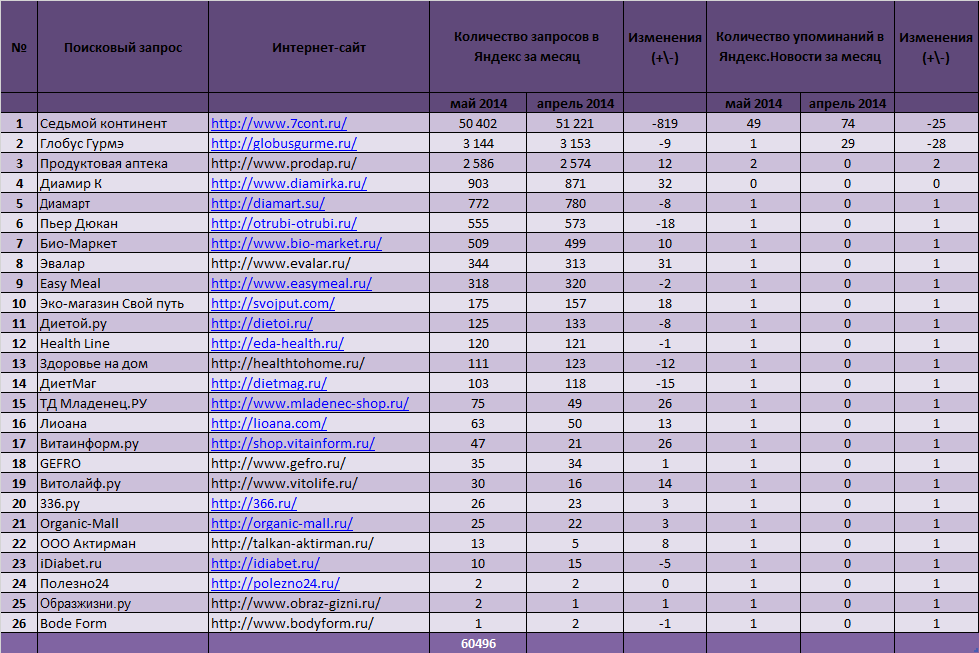This screenshot has height=653, width=979.
Task: Click the www.vitolife.ru address cell
Action: click(x=319, y=483)
